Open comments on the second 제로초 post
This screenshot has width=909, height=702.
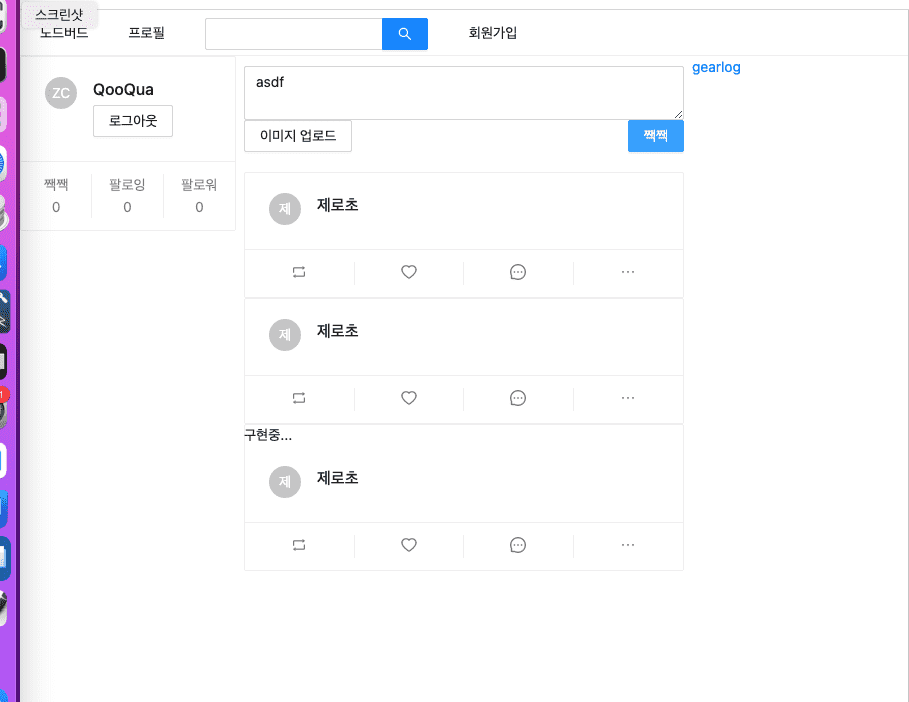(x=518, y=398)
